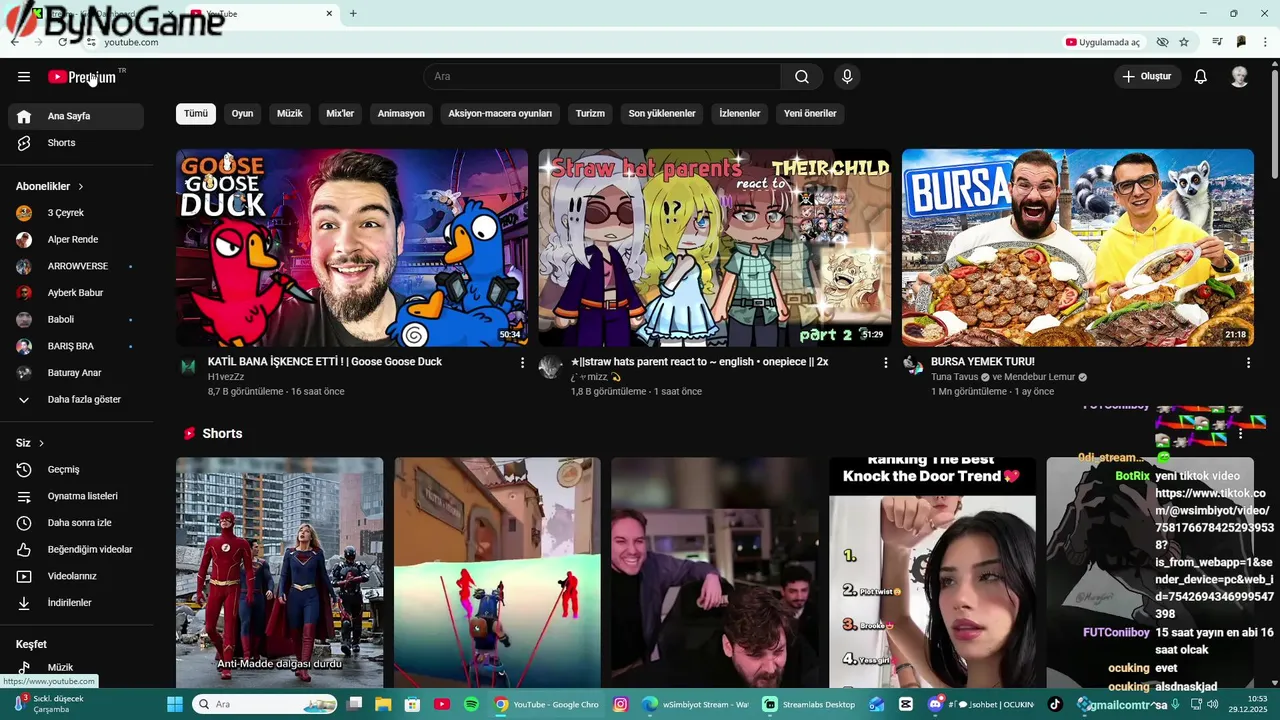The image size is (1280, 720).
Task: Play the Goose Goose Duck video thumbnail
Action: tap(352, 248)
